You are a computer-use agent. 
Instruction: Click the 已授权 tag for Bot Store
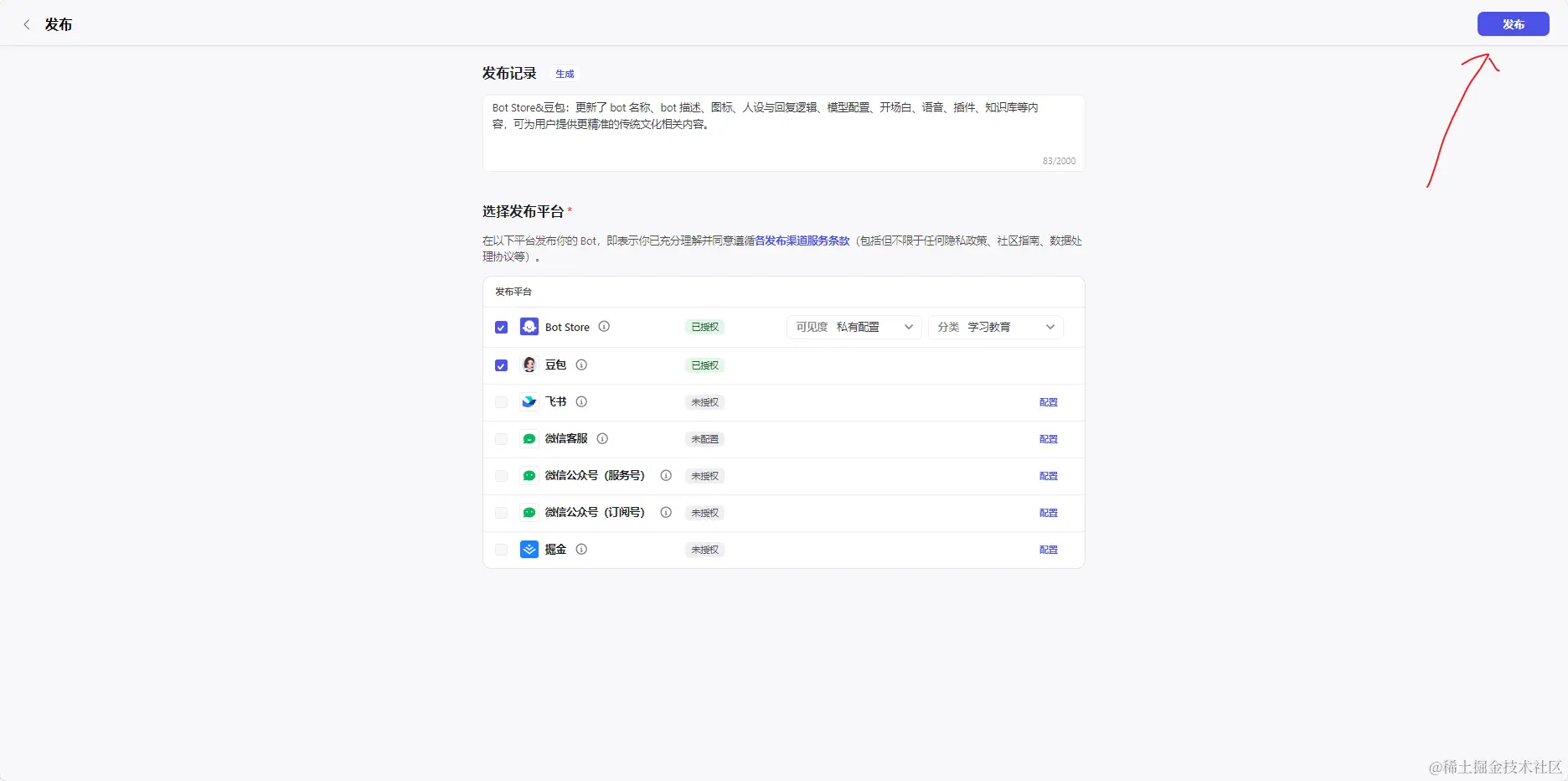click(704, 327)
